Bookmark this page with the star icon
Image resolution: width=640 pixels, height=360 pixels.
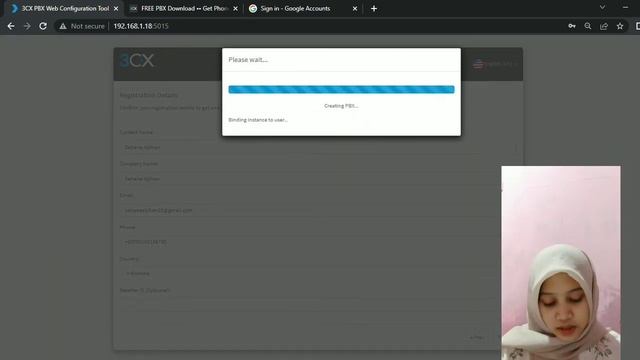[x=620, y=26]
